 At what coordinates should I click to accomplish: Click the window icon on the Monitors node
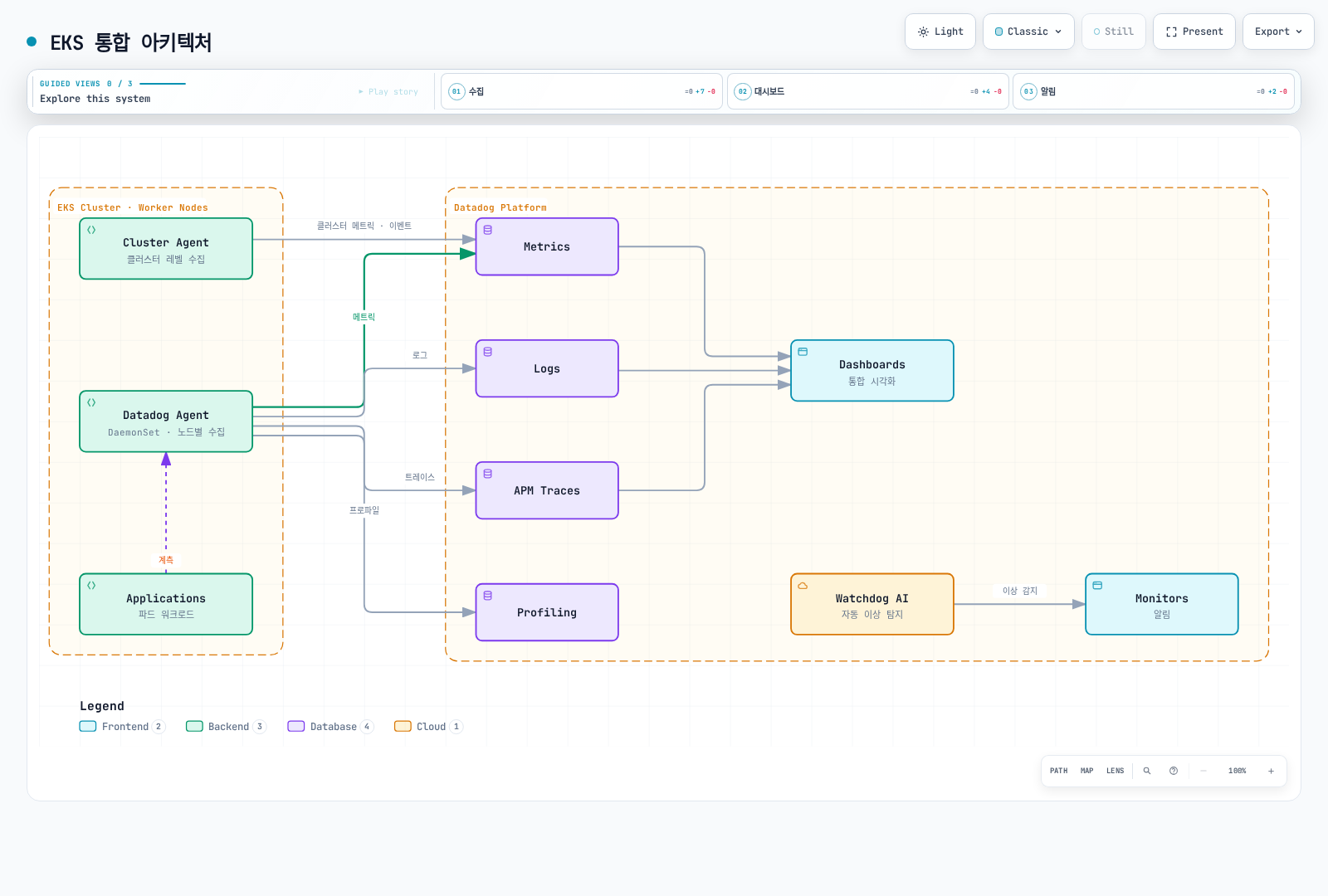tap(1097, 585)
